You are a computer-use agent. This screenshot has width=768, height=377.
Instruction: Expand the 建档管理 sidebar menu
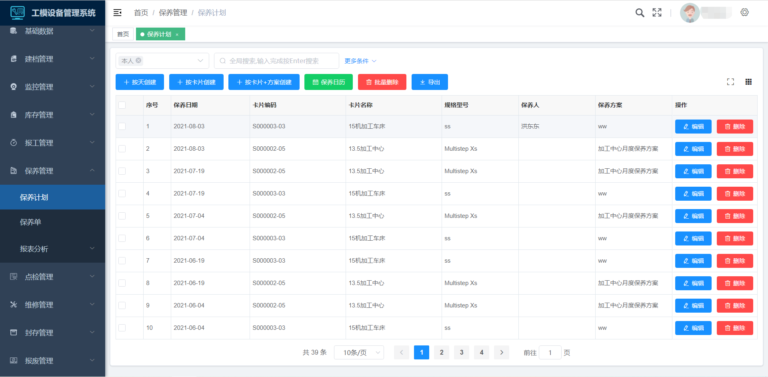point(52,59)
